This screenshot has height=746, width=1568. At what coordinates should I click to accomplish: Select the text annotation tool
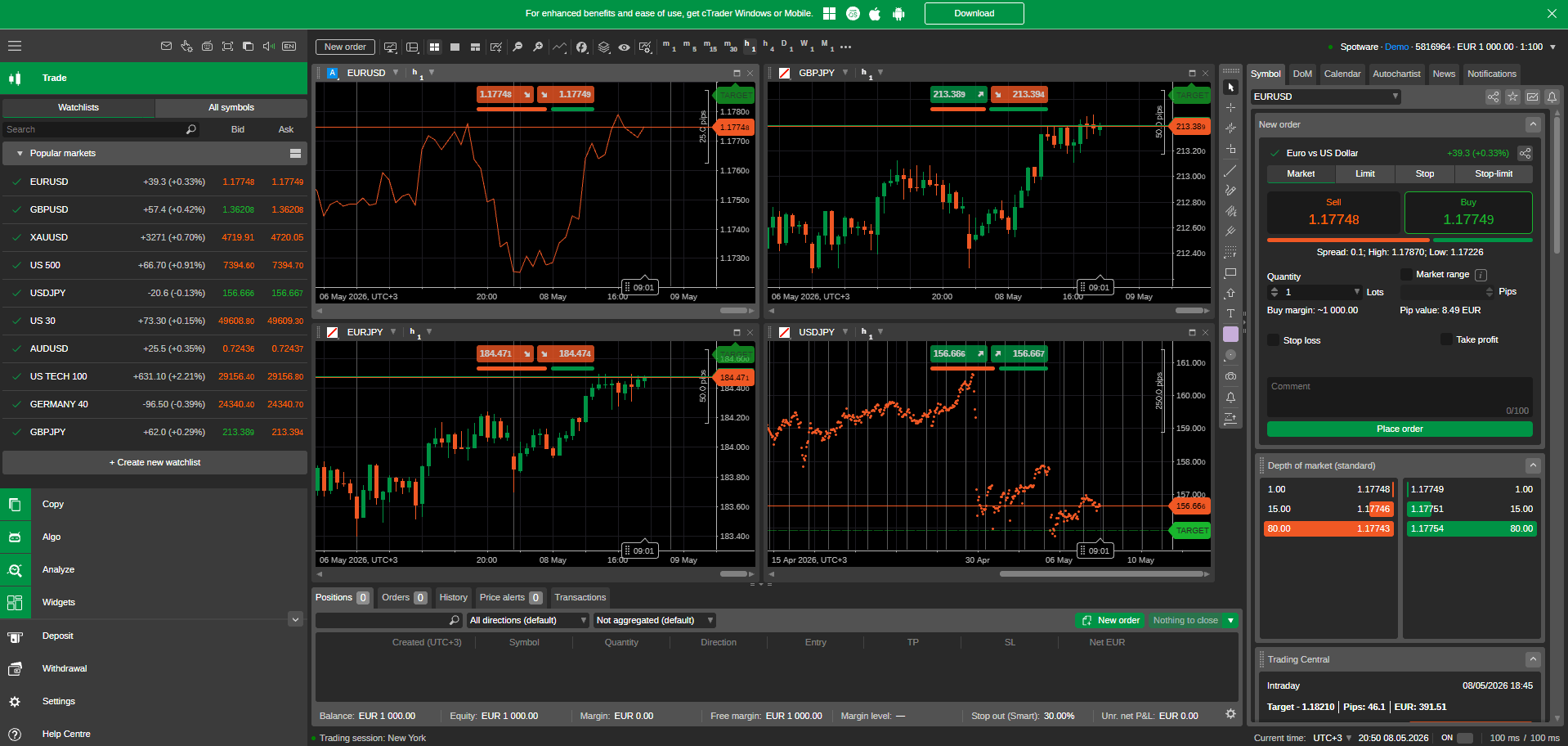(1230, 313)
